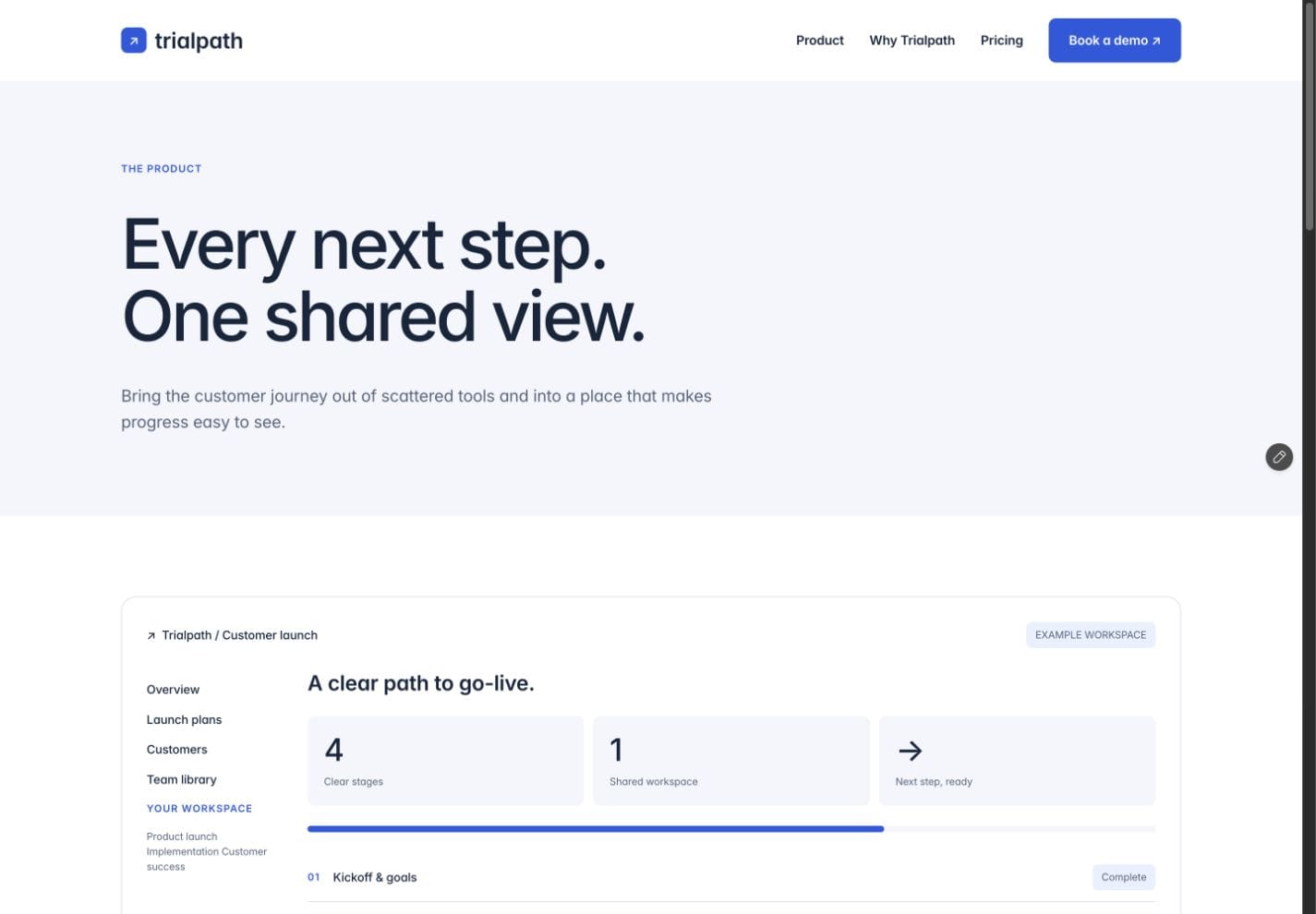
Task: Open the Product nav item
Action: pos(820,41)
